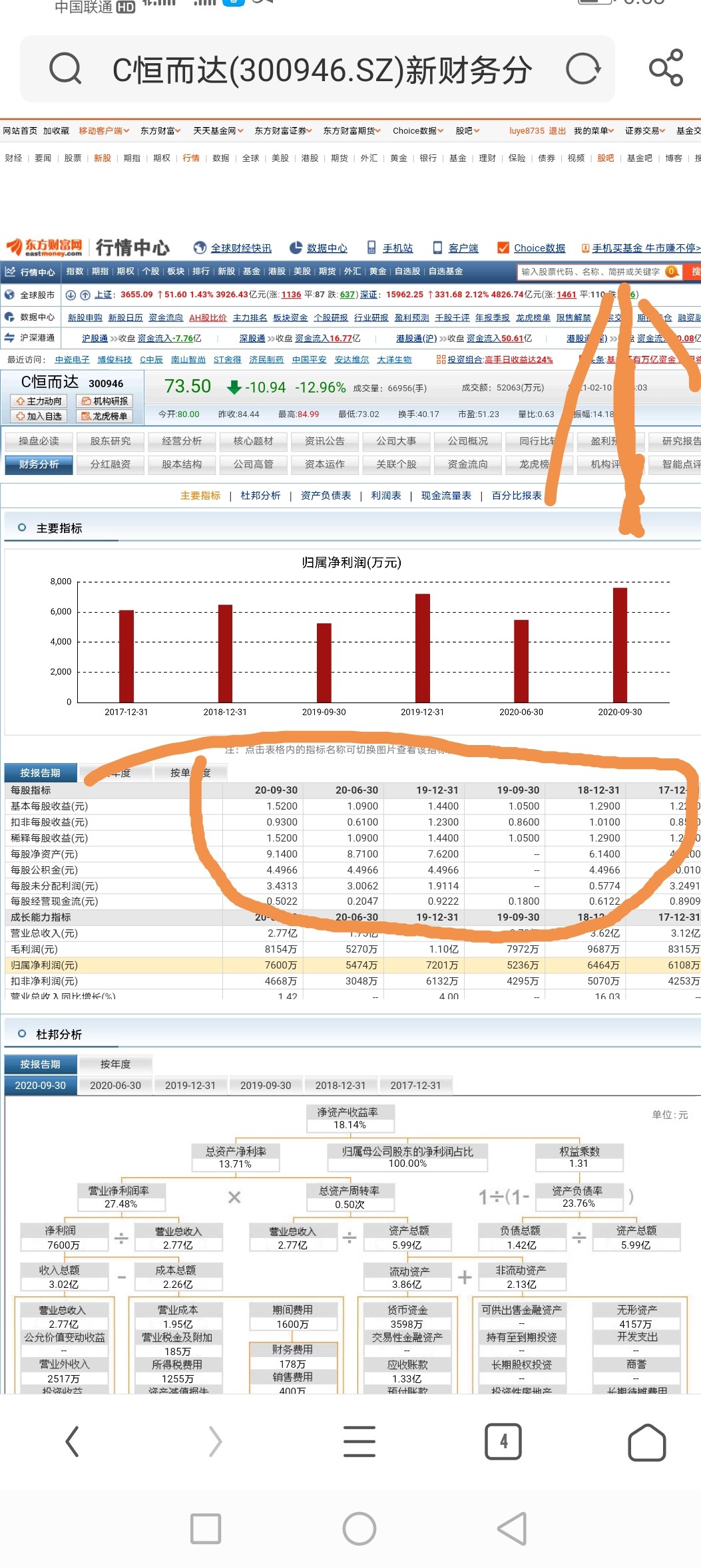The image size is (701, 1568).
Task: Select 按报告期 in 杜邦分析 section
Action: tap(40, 1064)
